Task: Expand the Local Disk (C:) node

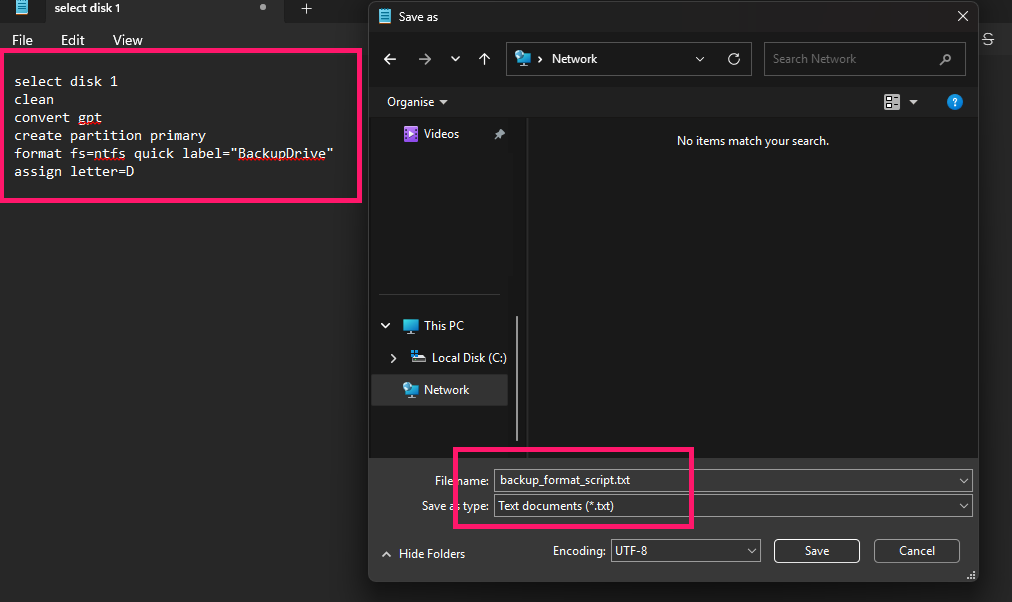Action: tap(393, 358)
